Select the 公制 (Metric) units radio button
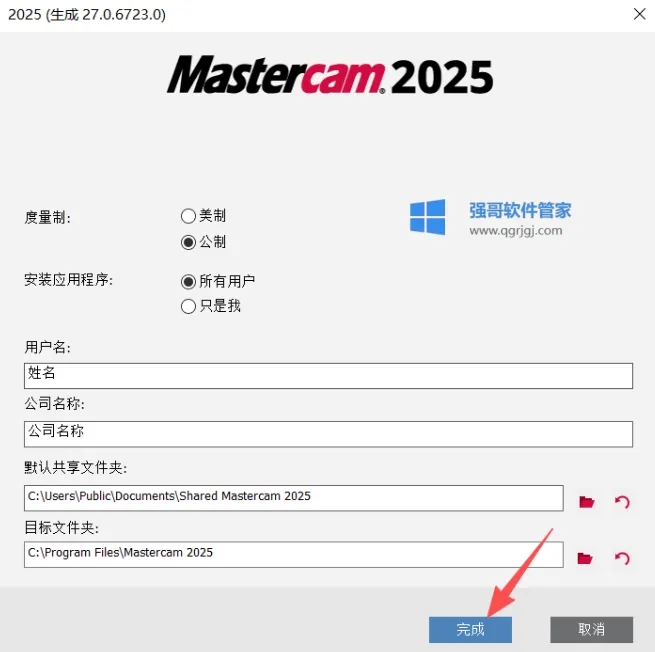655x652 pixels. [x=188, y=242]
